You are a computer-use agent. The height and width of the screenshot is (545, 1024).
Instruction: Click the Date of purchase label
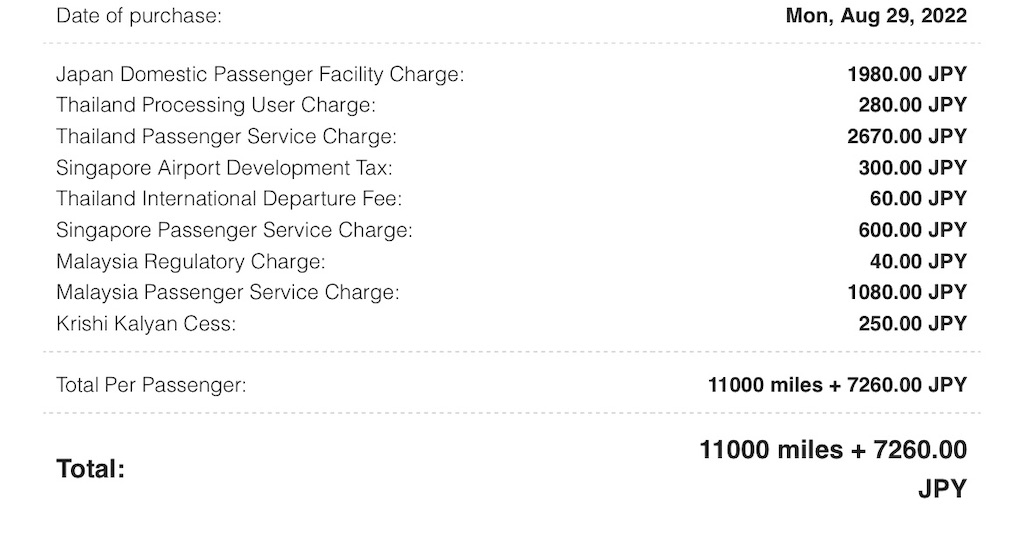(139, 16)
